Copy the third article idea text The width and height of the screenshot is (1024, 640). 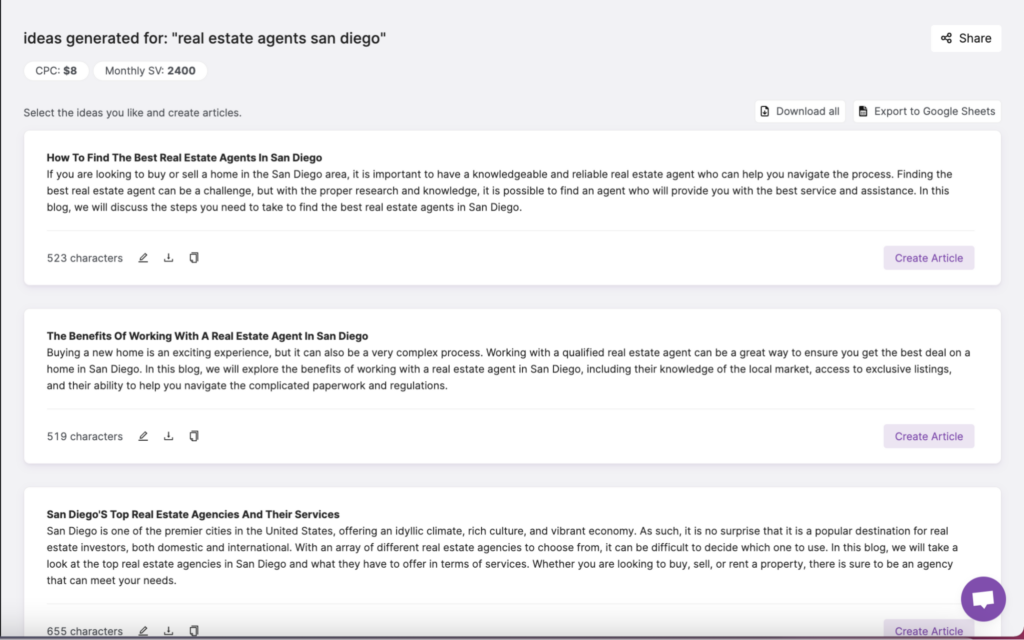(194, 631)
